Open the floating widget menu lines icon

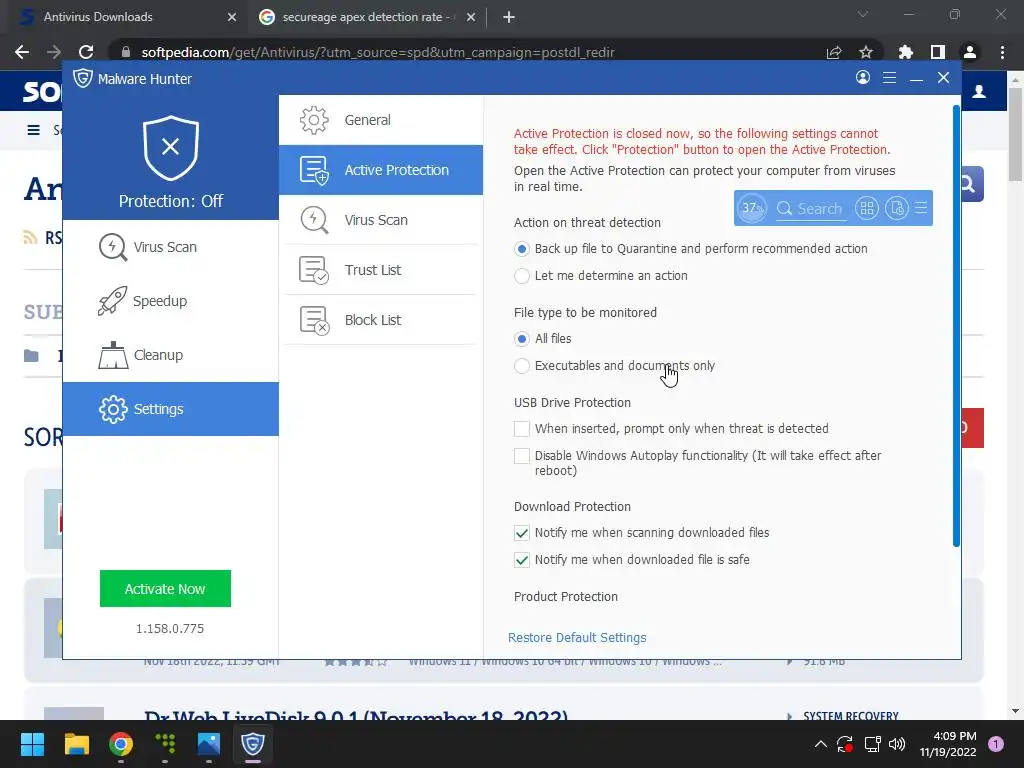coord(921,208)
